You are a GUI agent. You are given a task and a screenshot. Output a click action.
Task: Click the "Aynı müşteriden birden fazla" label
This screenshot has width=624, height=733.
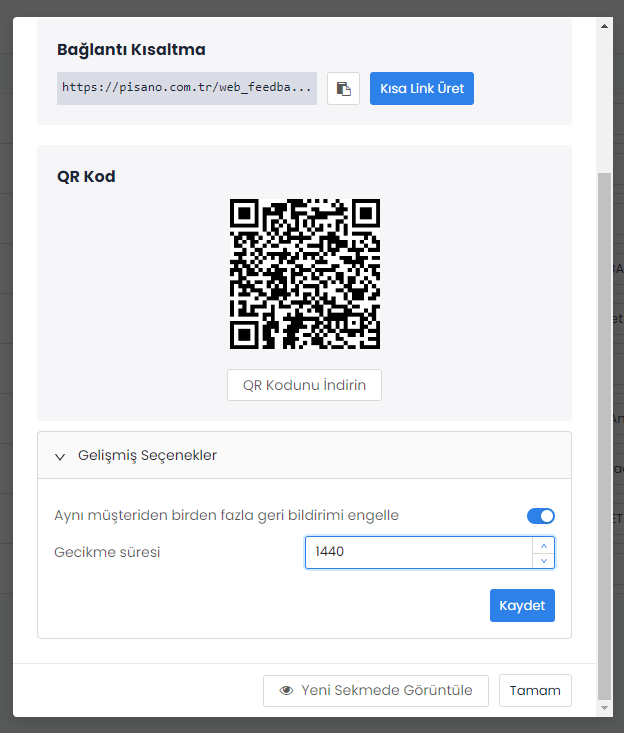(x=226, y=515)
